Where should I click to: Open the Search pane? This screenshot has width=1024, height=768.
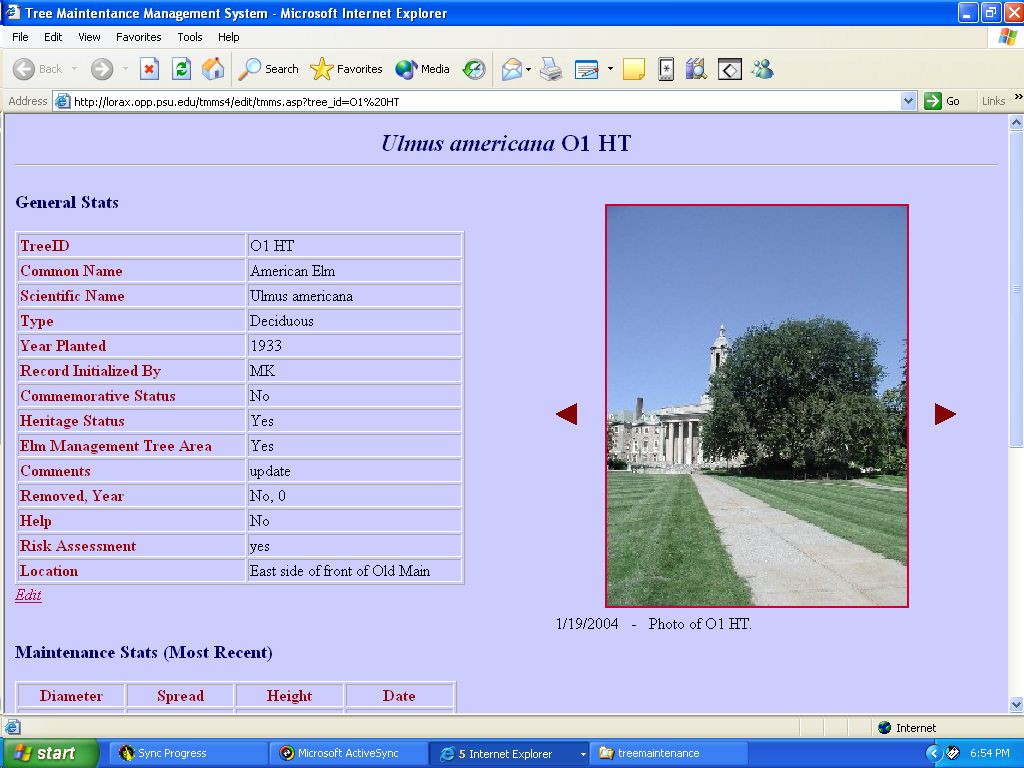point(268,69)
